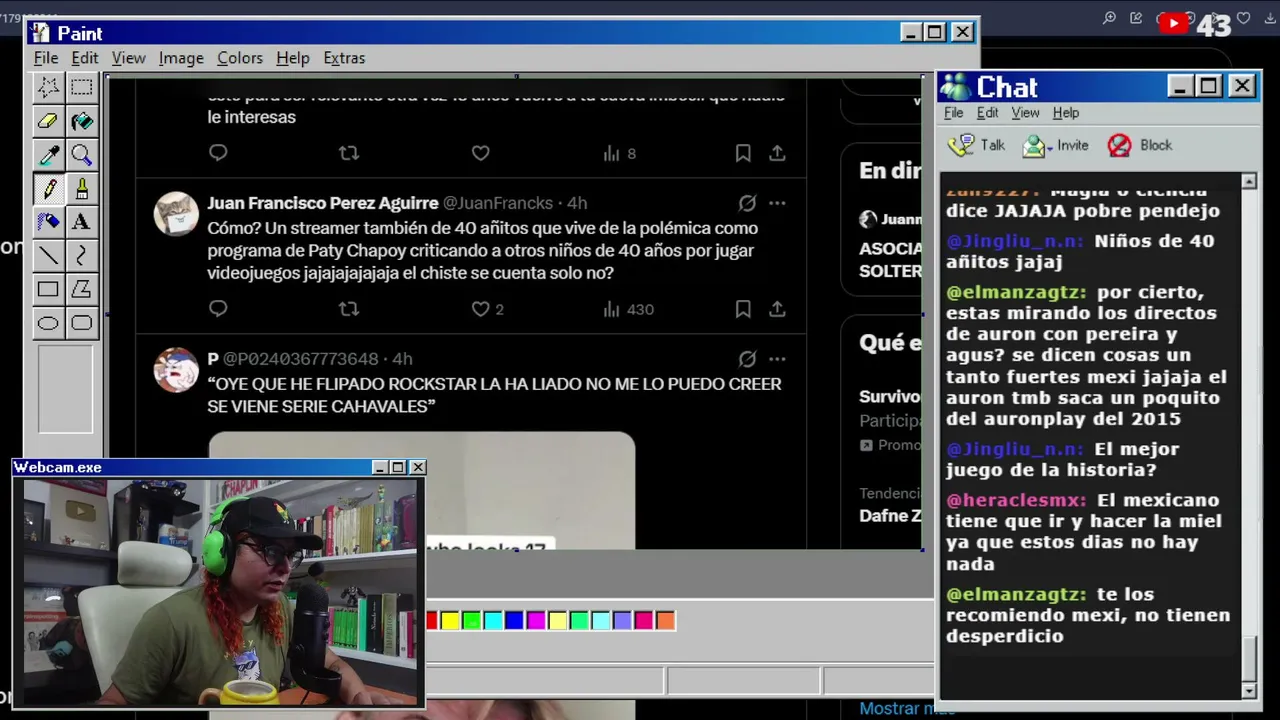
Task: Open the Paint View menu
Action: point(128,58)
